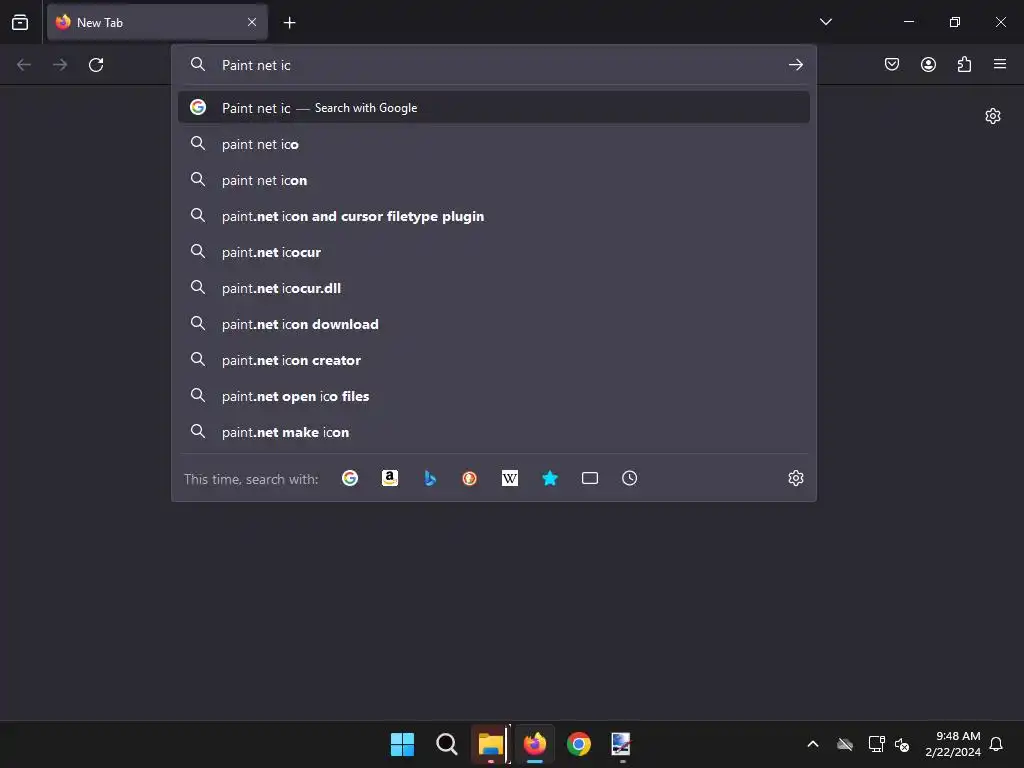Click the Go arrow in the address bar
Screen dimensions: 1024x768
point(795,65)
